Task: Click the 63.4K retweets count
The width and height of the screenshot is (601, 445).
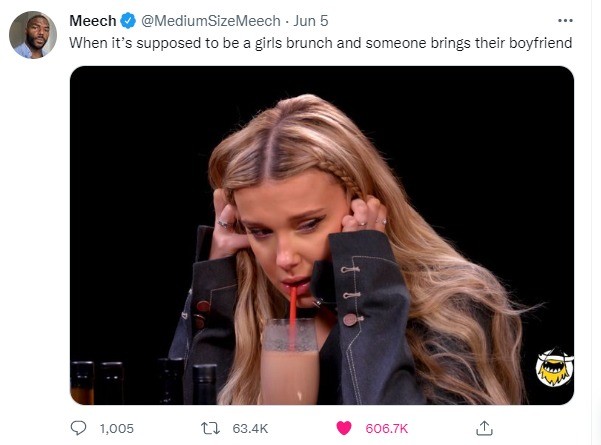Action: coord(250,428)
